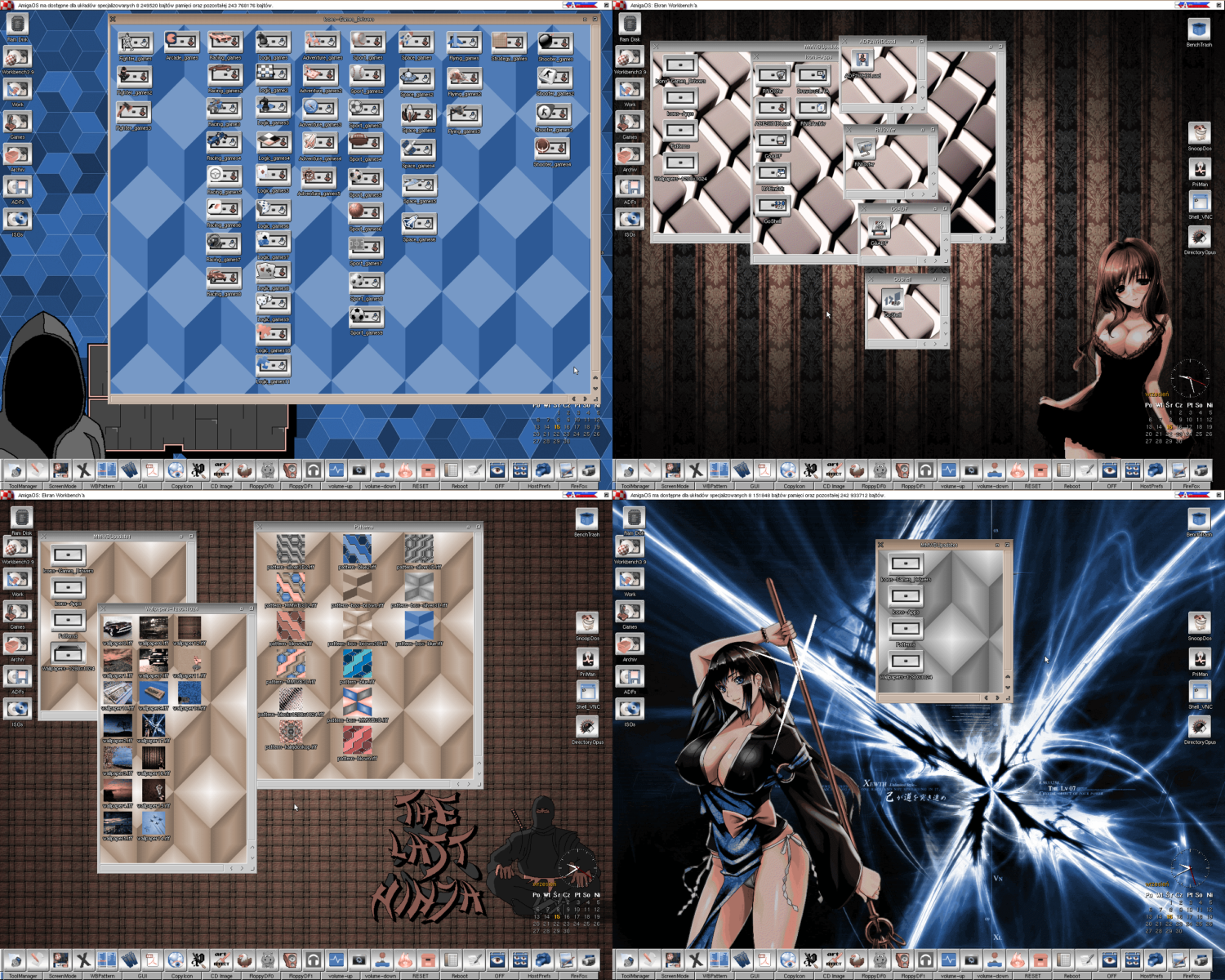Image resolution: width=1225 pixels, height=980 pixels.
Task: Open Icons-Games_Drivers drawer on blue light-streak desktop
Action: [905, 563]
